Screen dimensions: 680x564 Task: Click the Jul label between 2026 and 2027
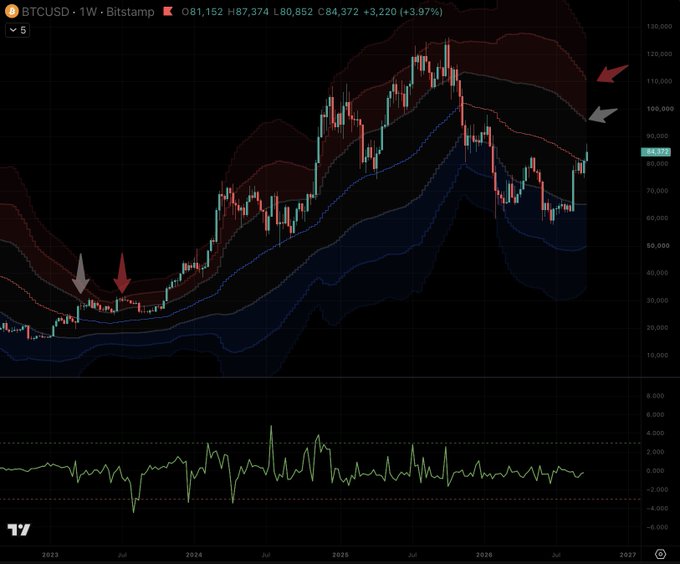click(556, 555)
